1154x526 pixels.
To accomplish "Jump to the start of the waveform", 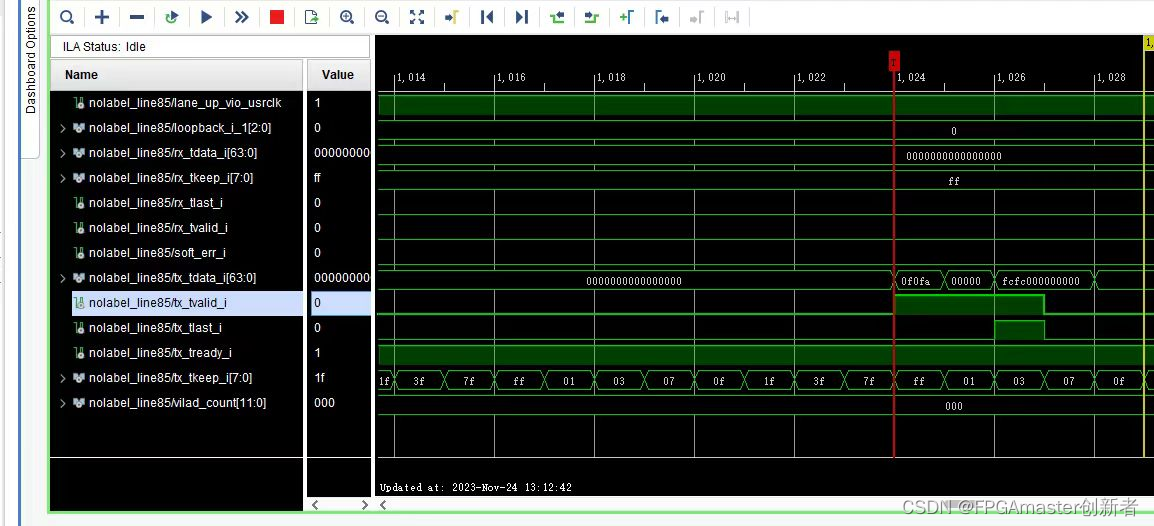I will [486, 17].
